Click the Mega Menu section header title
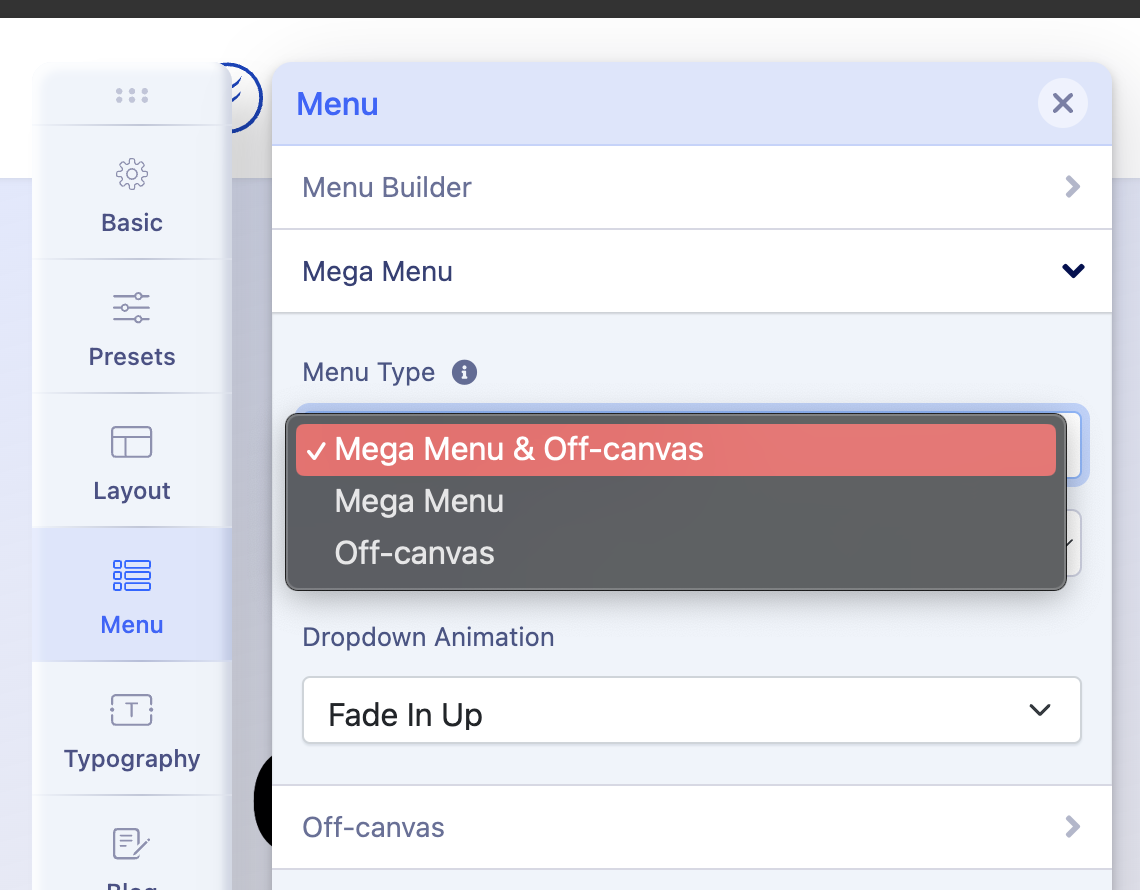Viewport: 1140px width, 890px height. [377, 271]
